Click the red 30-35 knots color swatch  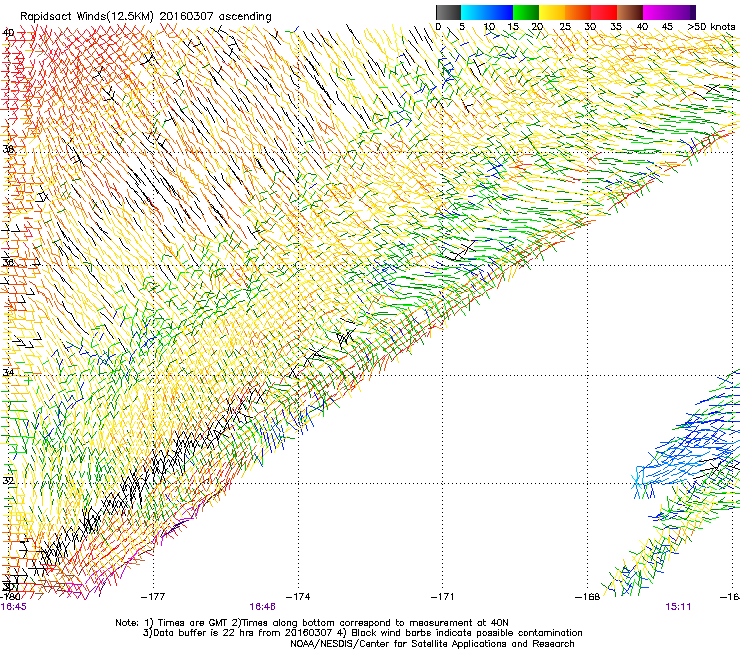[x=604, y=12]
